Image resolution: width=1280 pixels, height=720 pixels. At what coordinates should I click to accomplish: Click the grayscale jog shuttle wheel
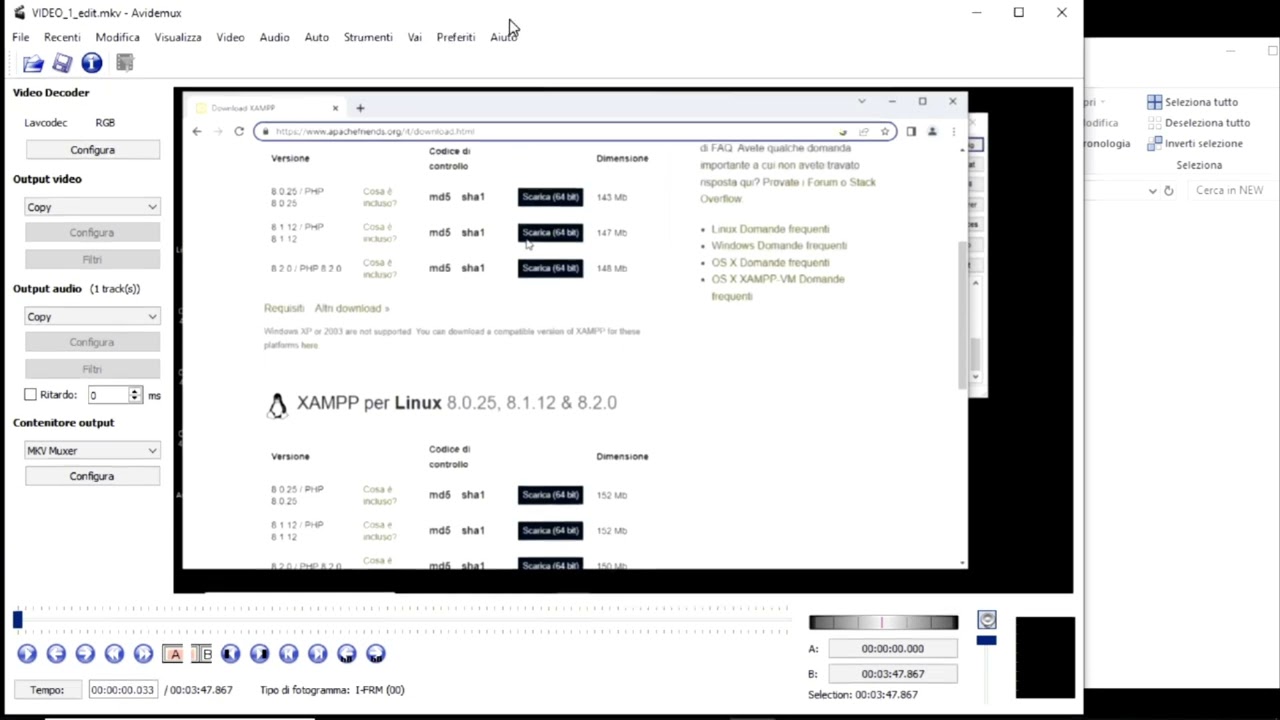point(883,623)
